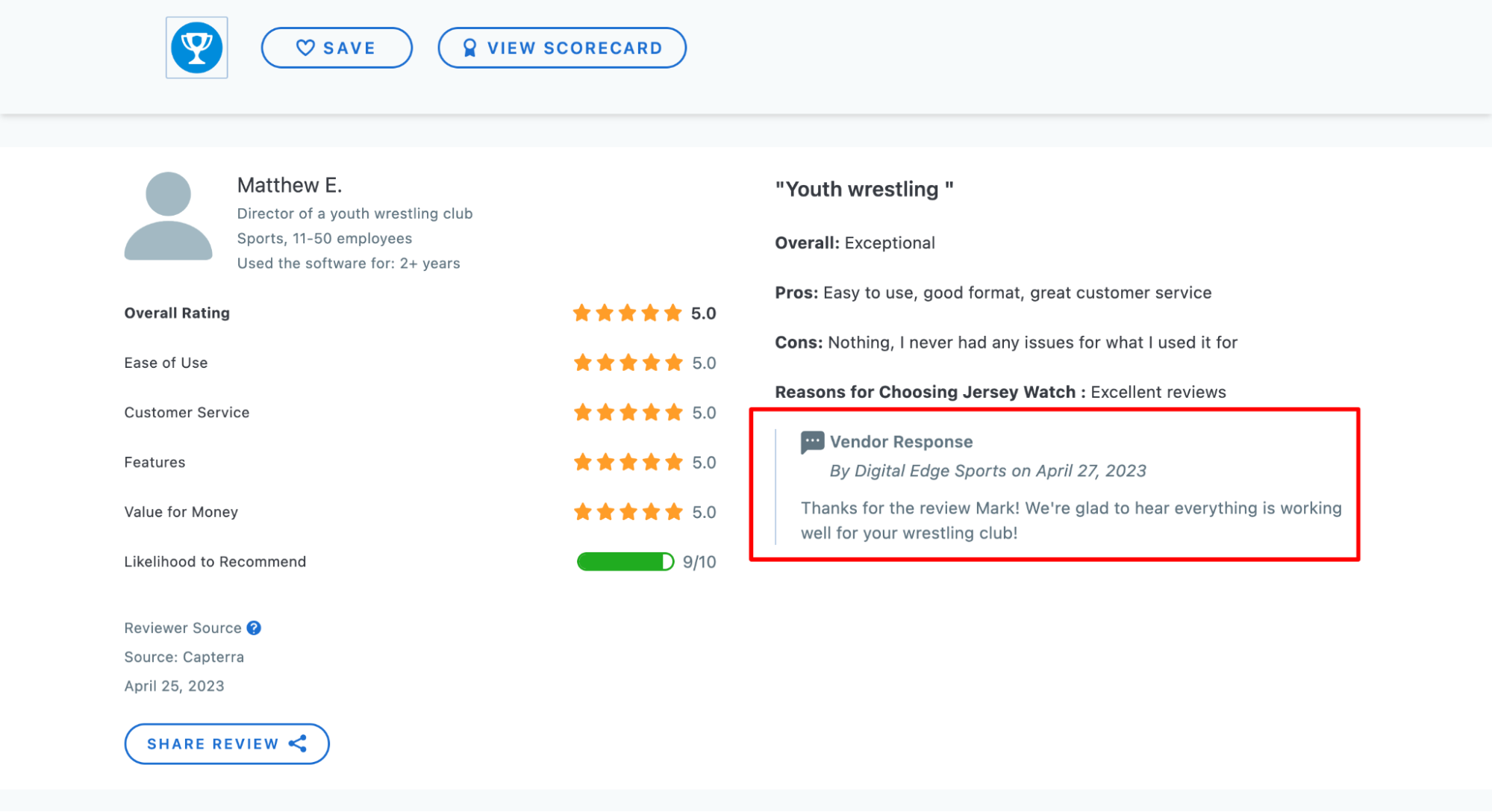
Task: Click the Value for Money stars
Action: (628, 512)
